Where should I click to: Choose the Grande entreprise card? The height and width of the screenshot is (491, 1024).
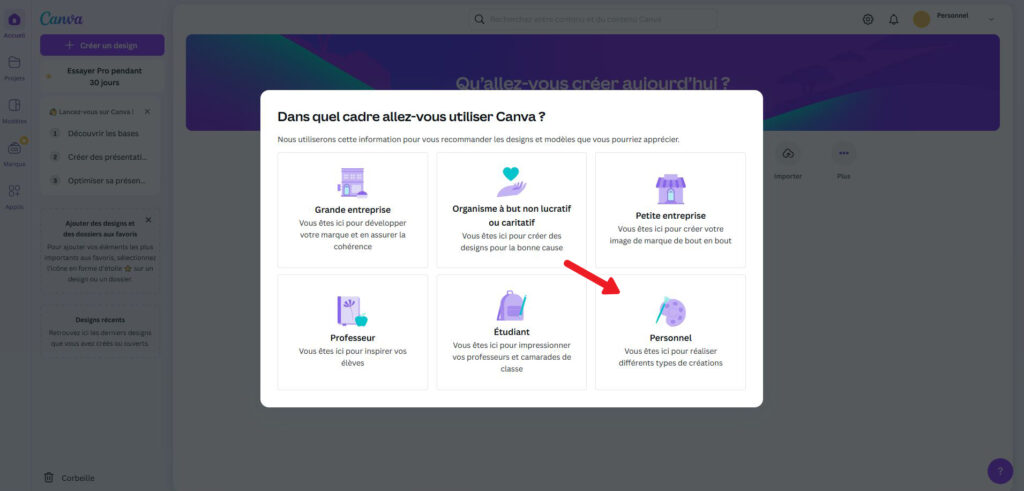[352, 210]
